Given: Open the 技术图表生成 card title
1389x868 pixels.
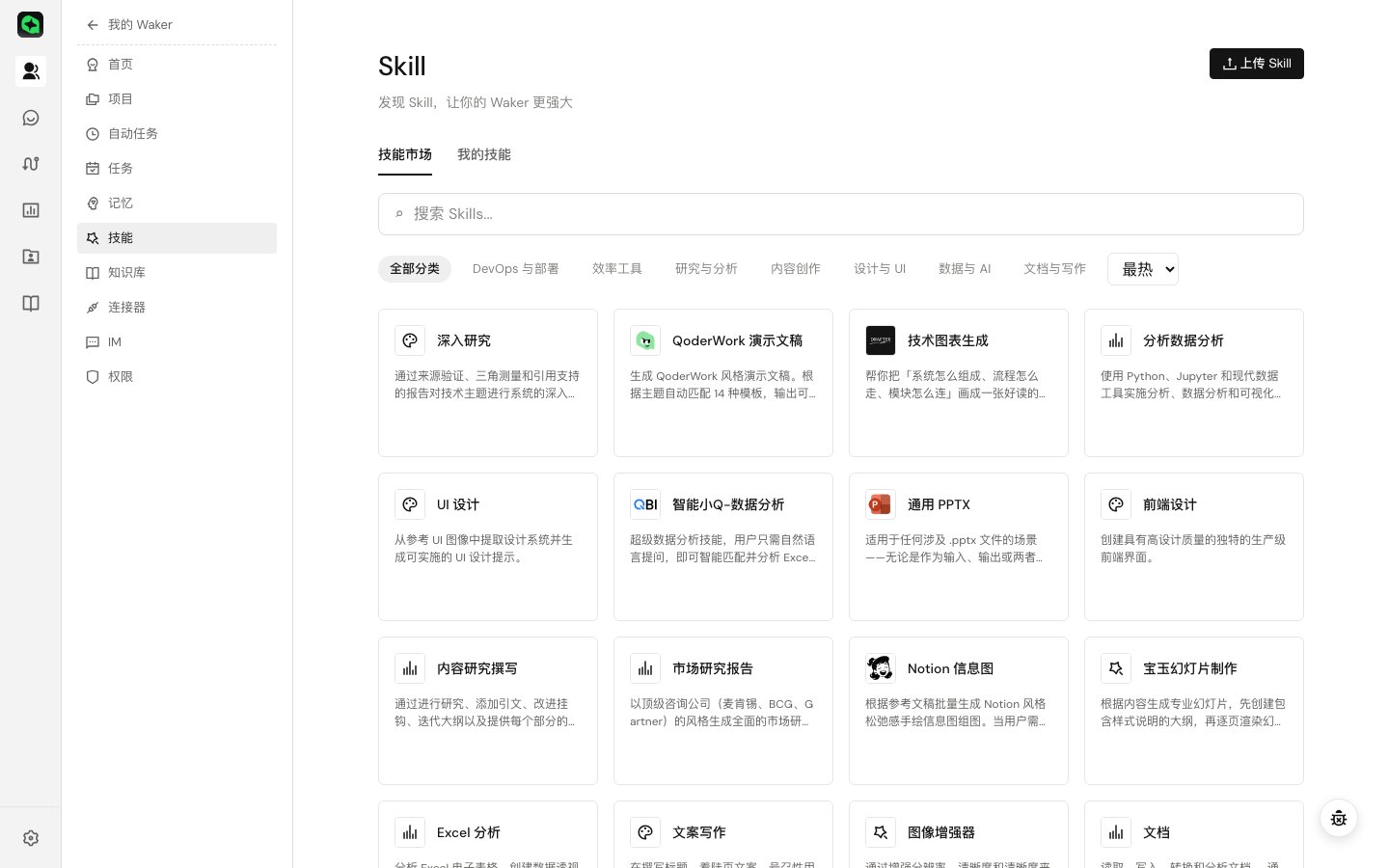Looking at the screenshot, I should (x=948, y=340).
